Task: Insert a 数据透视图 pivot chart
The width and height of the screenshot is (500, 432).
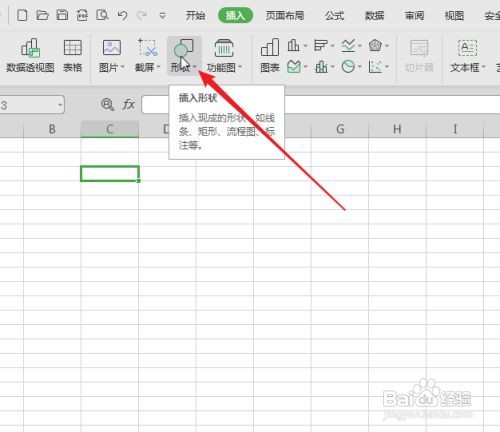Action: click(x=30, y=55)
